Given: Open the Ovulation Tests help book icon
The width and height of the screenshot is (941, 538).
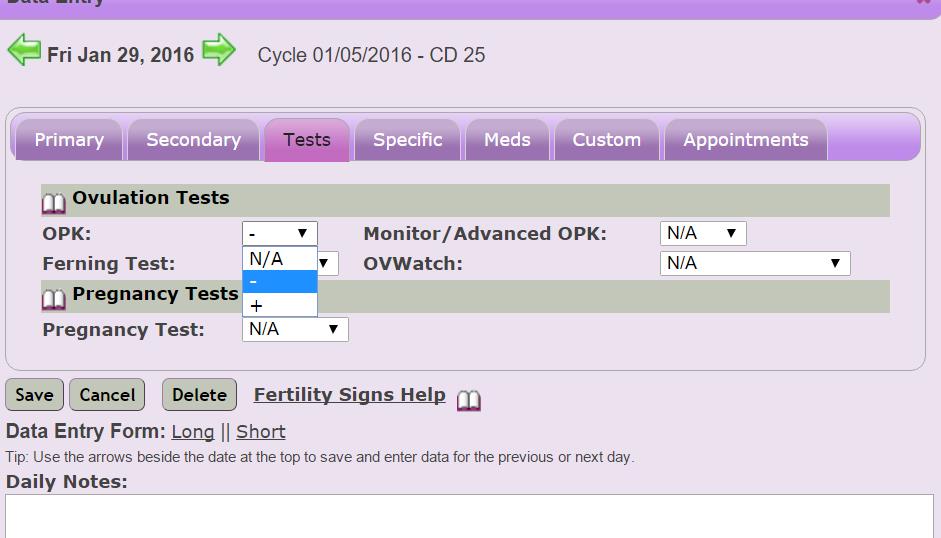Looking at the screenshot, I should click(x=54, y=201).
